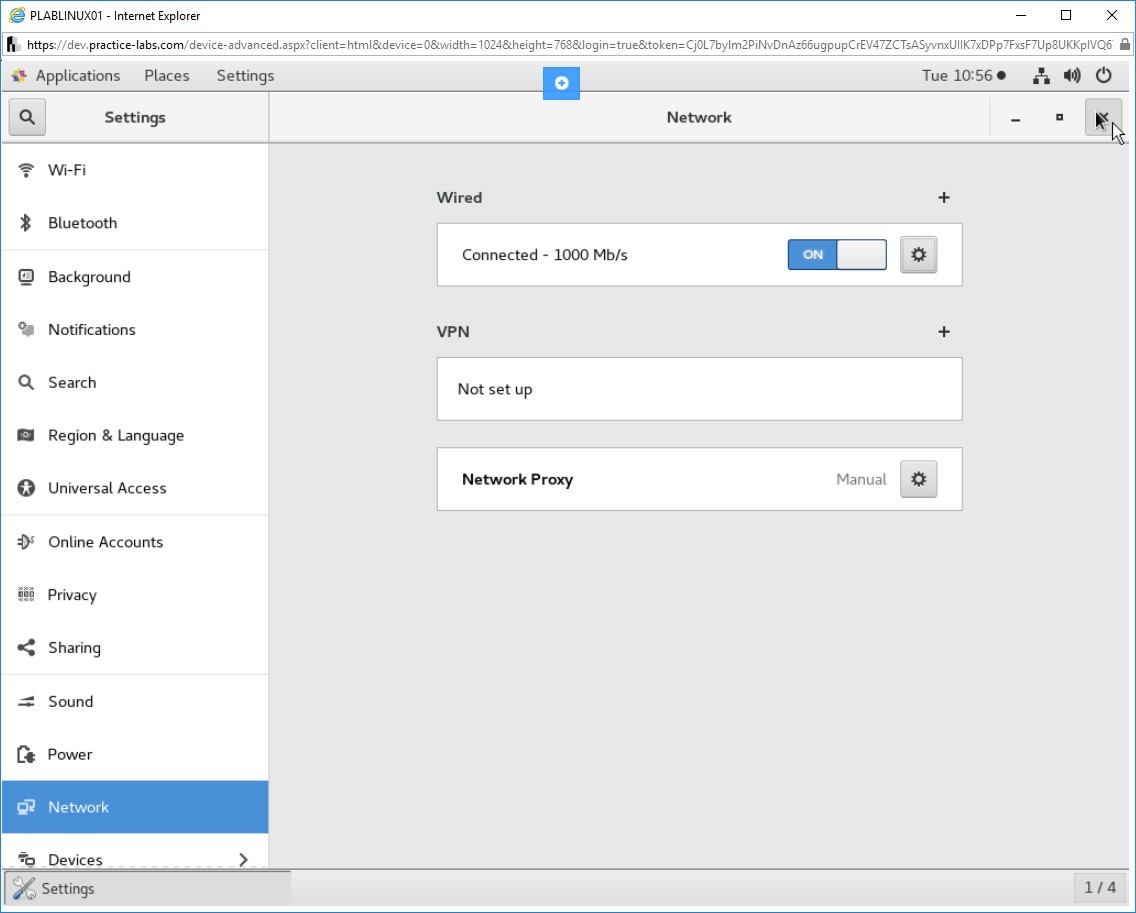Open Wired connection gear settings
The width and height of the screenshot is (1136, 913).
click(918, 255)
